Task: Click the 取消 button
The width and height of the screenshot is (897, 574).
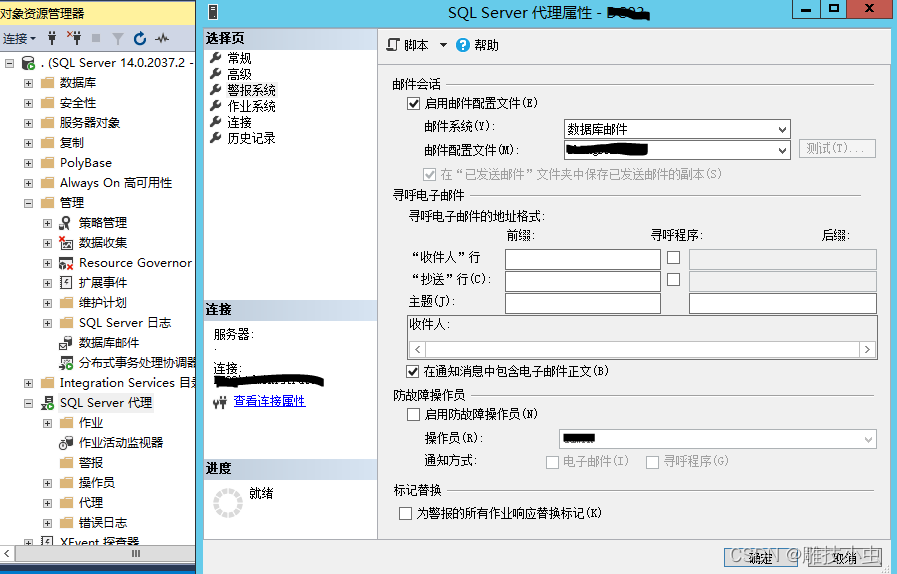Action: [x=843, y=557]
